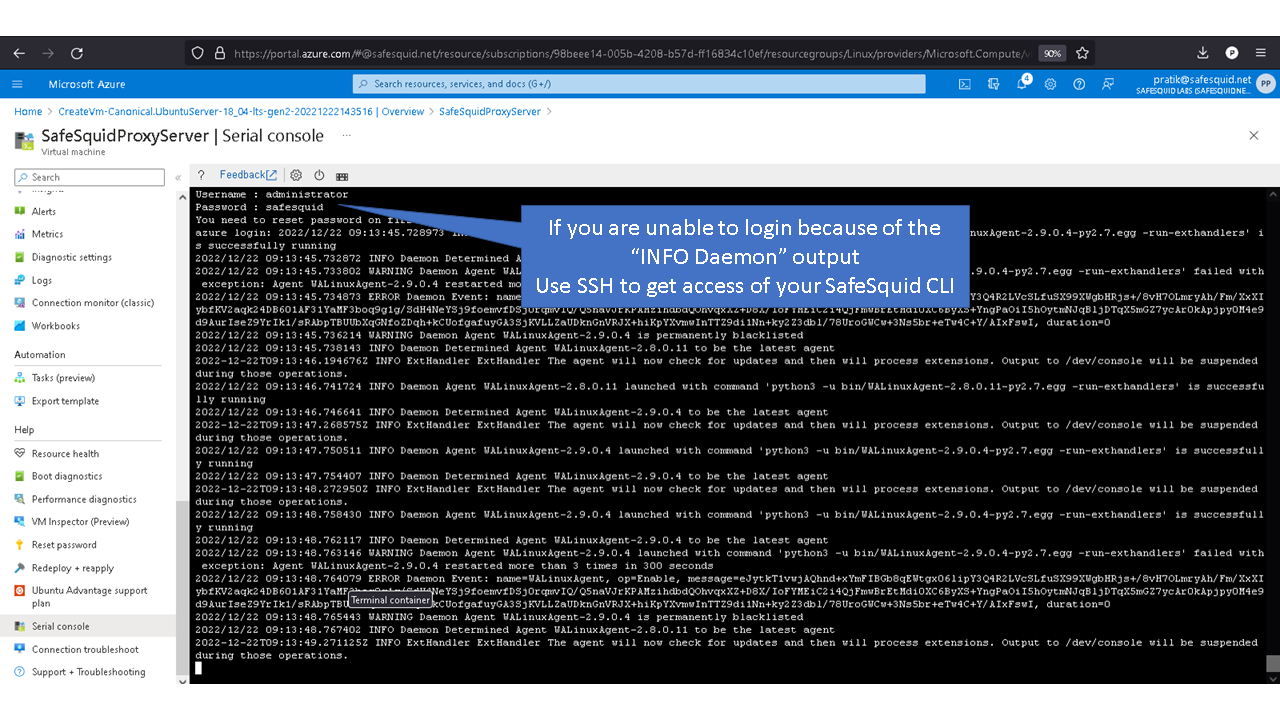The width and height of the screenshot is (1280, 720).
Task: Open VM Inspector (Preview)
Action: [80, 522]
